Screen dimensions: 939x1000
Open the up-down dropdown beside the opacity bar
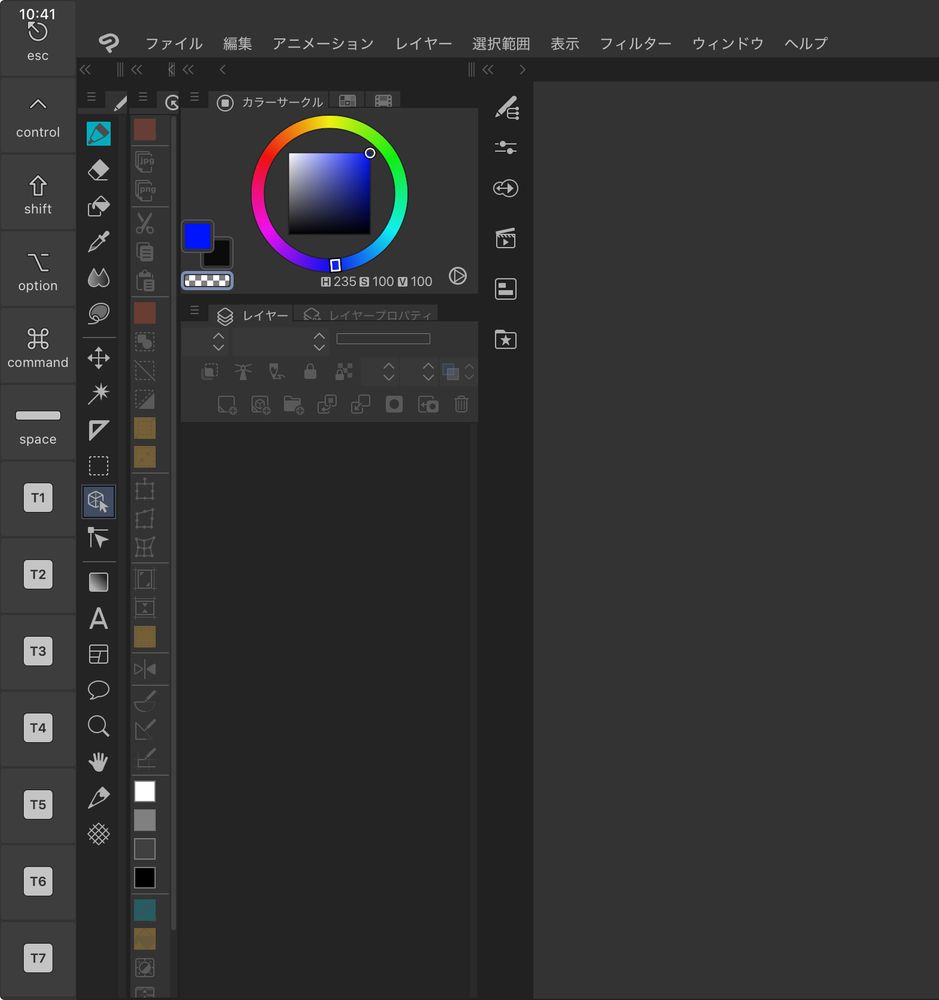point(320,341)
